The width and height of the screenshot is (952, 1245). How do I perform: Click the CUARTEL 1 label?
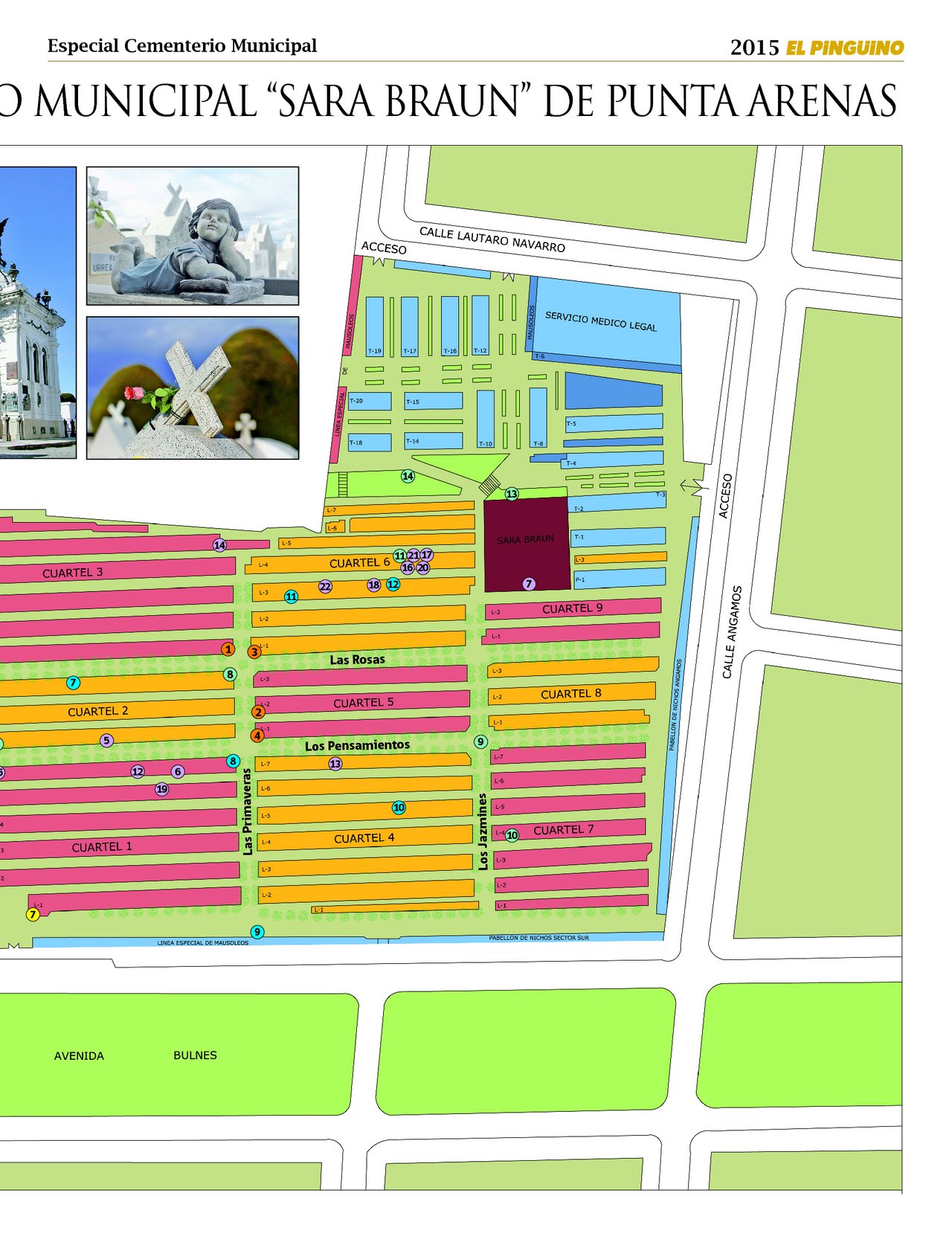102,847
